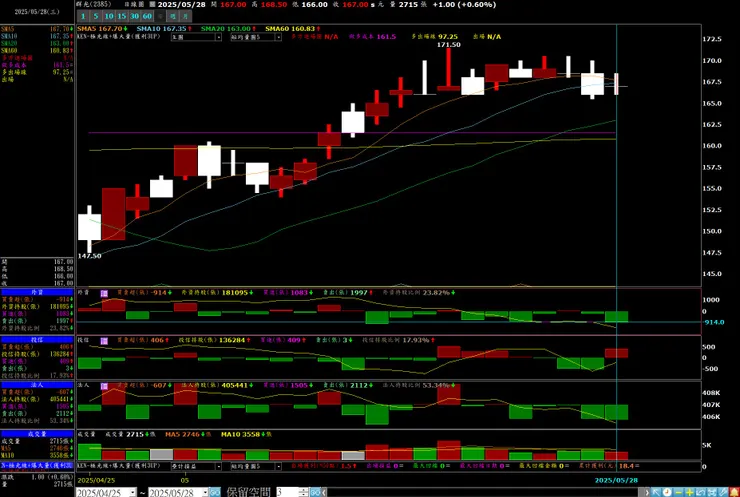
Task: Click scrollbar left arrow at the bottom
Action: pos(325,492)
